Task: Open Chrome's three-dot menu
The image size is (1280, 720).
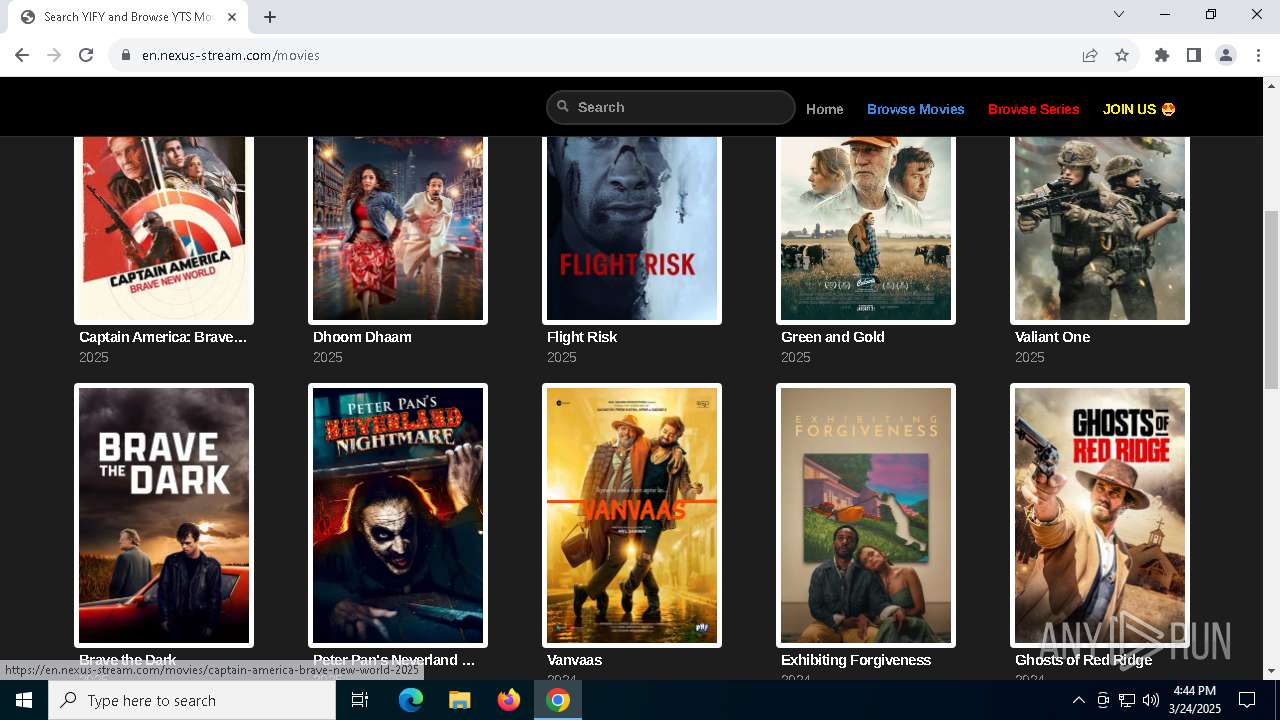Action: coord(1258,55)
